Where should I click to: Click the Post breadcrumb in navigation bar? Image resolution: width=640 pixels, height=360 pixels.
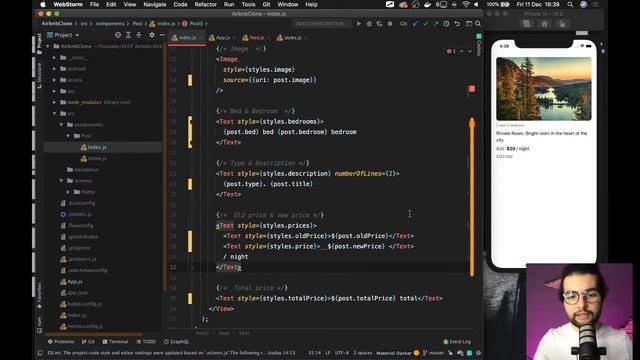click(138, 24)
